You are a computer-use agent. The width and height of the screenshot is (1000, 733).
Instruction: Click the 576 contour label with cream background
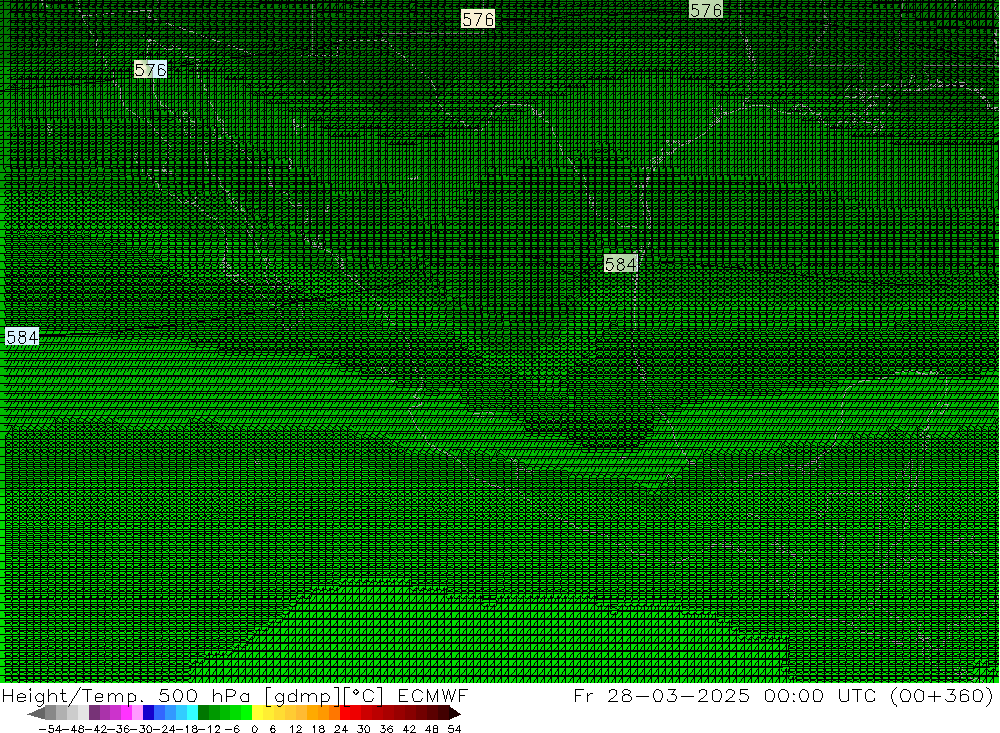[478, 19]
